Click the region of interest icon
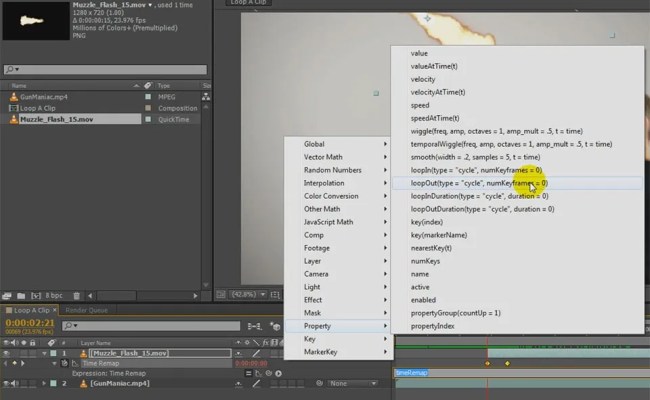The image size is (650, 400). 275,295
